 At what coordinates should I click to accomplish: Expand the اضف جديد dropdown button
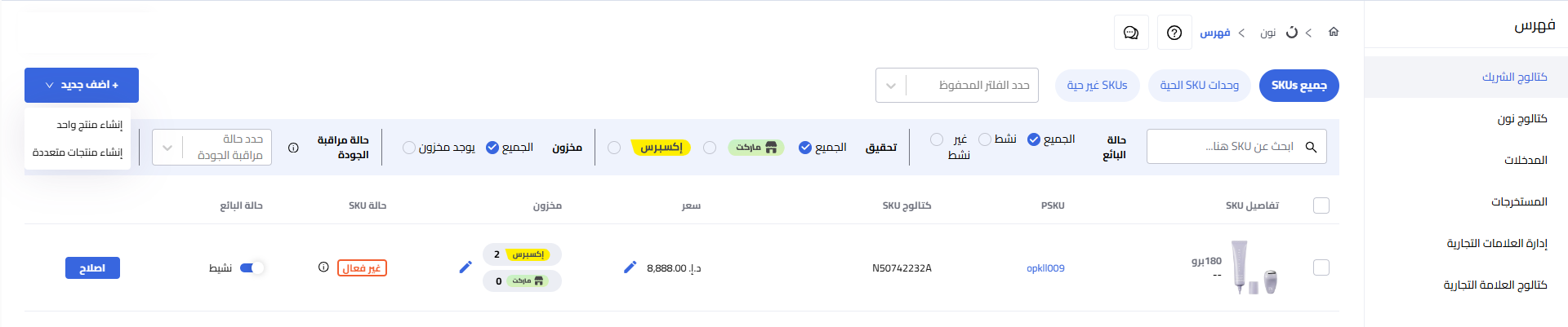[82, 85]
